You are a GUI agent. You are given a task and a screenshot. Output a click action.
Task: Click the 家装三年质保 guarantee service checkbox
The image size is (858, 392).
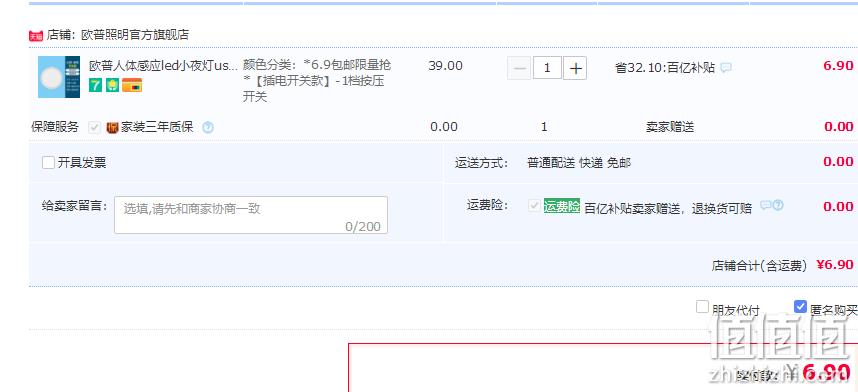click(x=95, y=128)
